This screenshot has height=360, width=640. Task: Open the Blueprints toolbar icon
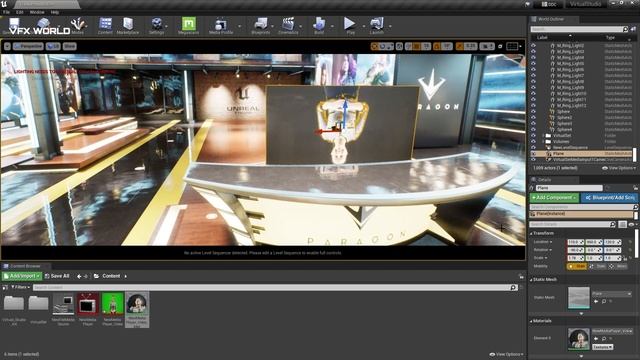click(x=260, y=25)
